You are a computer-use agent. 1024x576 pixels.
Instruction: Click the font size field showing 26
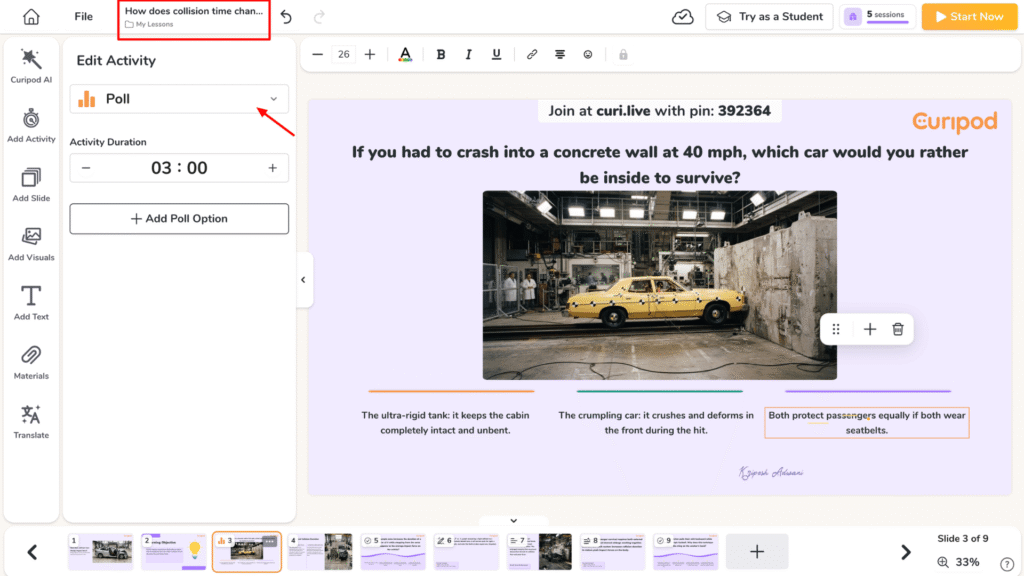pyautogui.click(x=344, y=54)
